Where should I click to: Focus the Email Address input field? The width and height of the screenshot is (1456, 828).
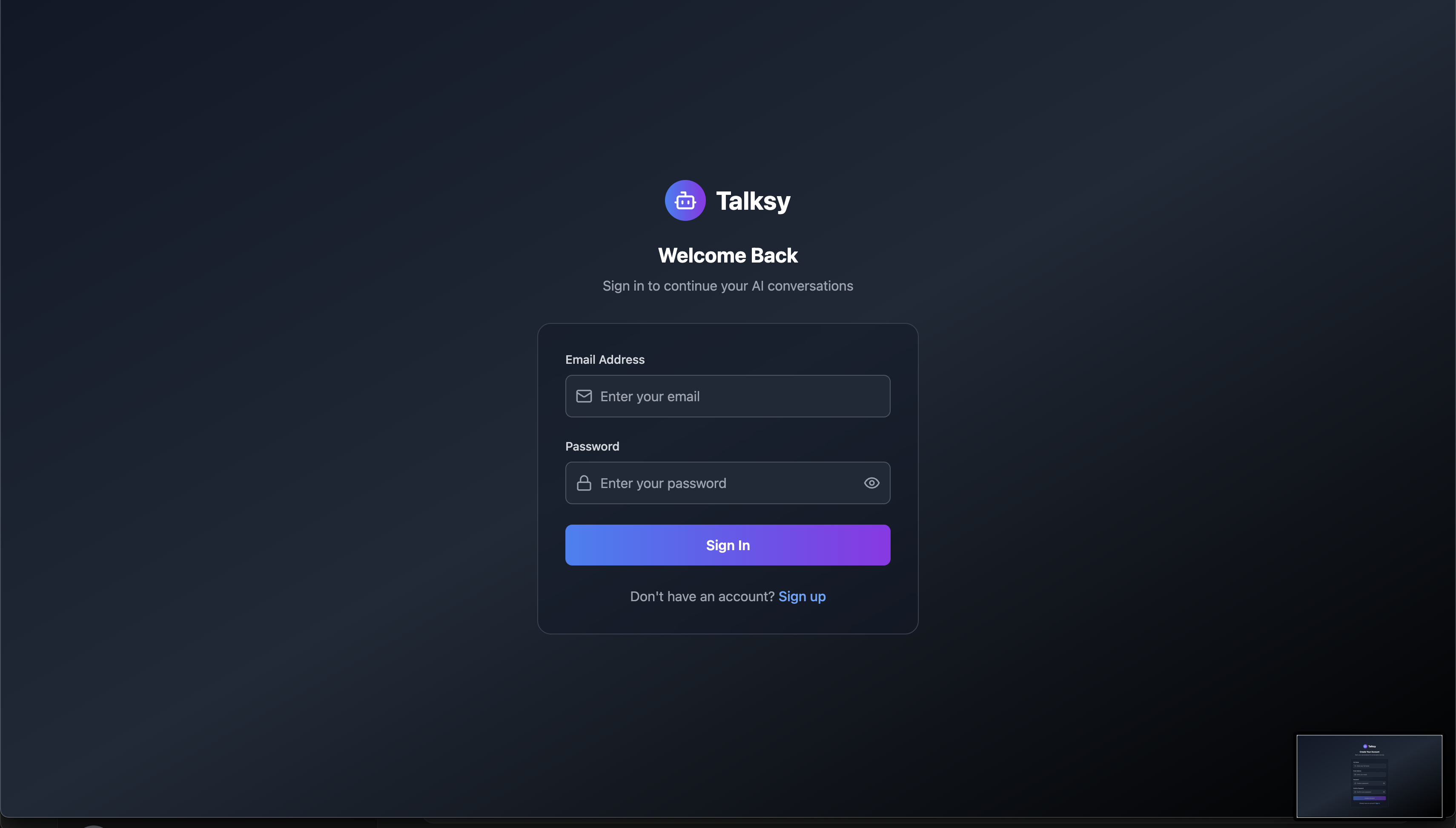(x=728, y=397)
